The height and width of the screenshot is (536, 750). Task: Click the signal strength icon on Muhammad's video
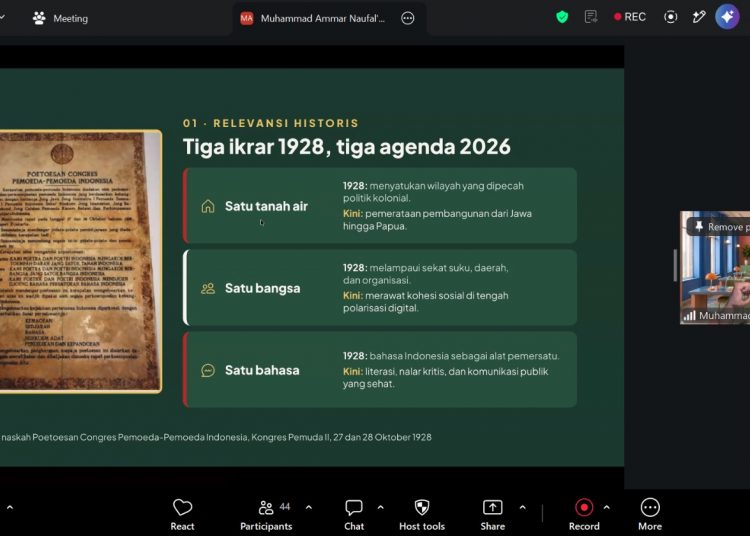click(689, 316)
